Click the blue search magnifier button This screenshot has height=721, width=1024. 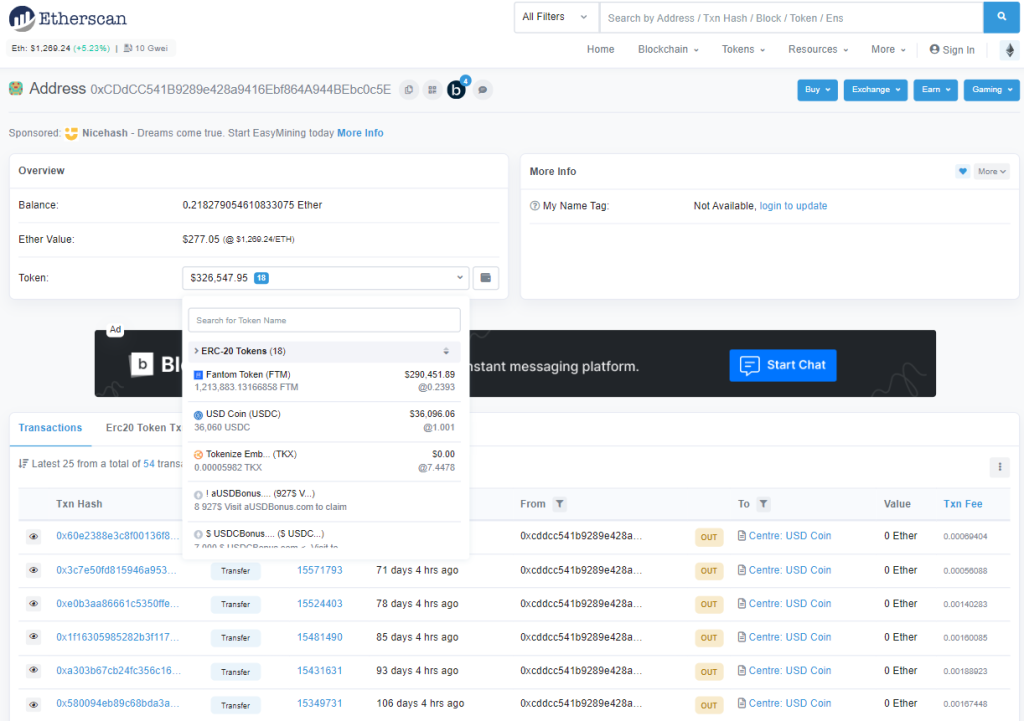click(x=1001, y=17)
